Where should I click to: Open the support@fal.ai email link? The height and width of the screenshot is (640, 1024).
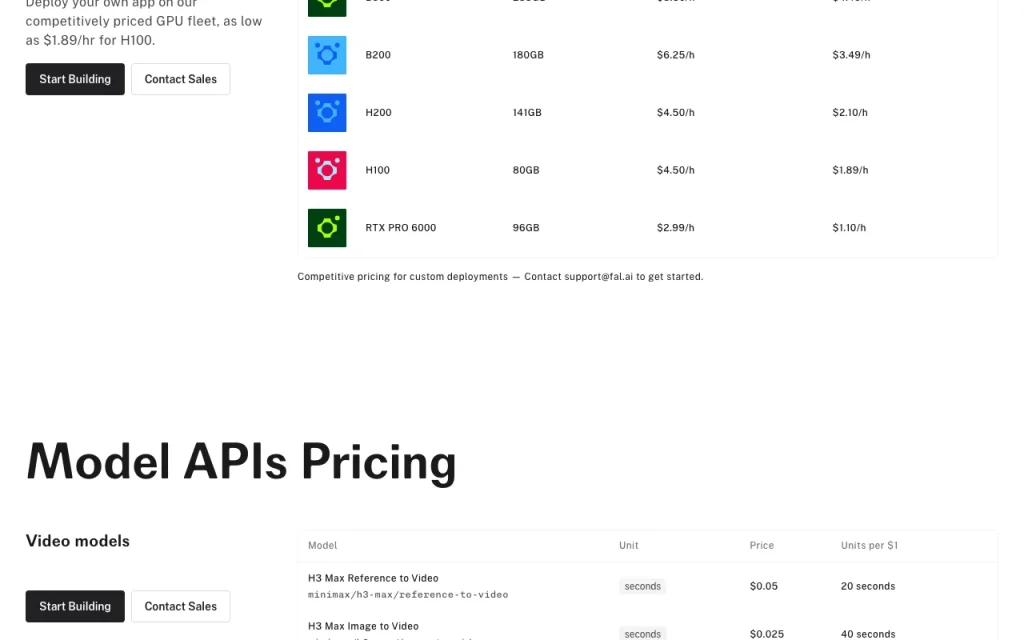pyautogui.click(x=598, y=276)
